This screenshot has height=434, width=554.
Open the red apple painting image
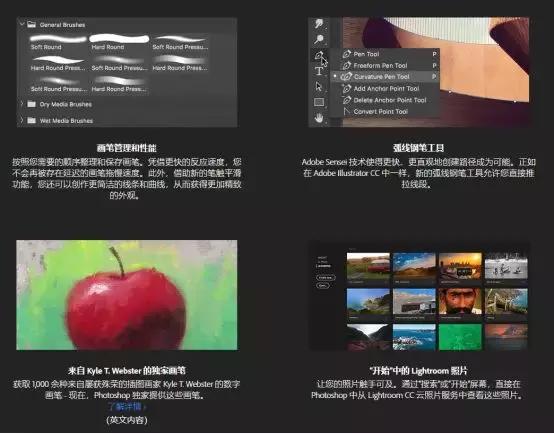[x=127, y=295]
